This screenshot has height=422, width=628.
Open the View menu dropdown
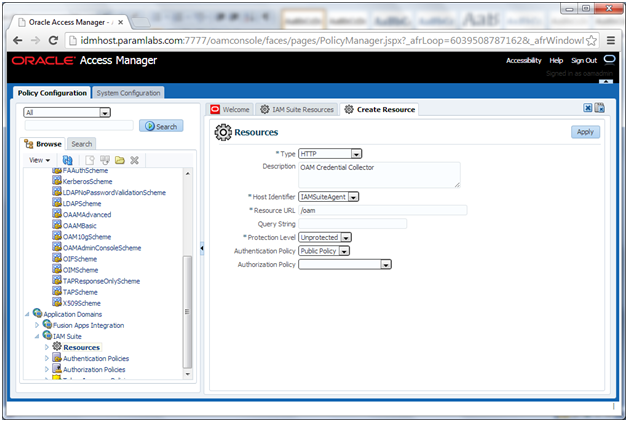[x=39, y=160]
